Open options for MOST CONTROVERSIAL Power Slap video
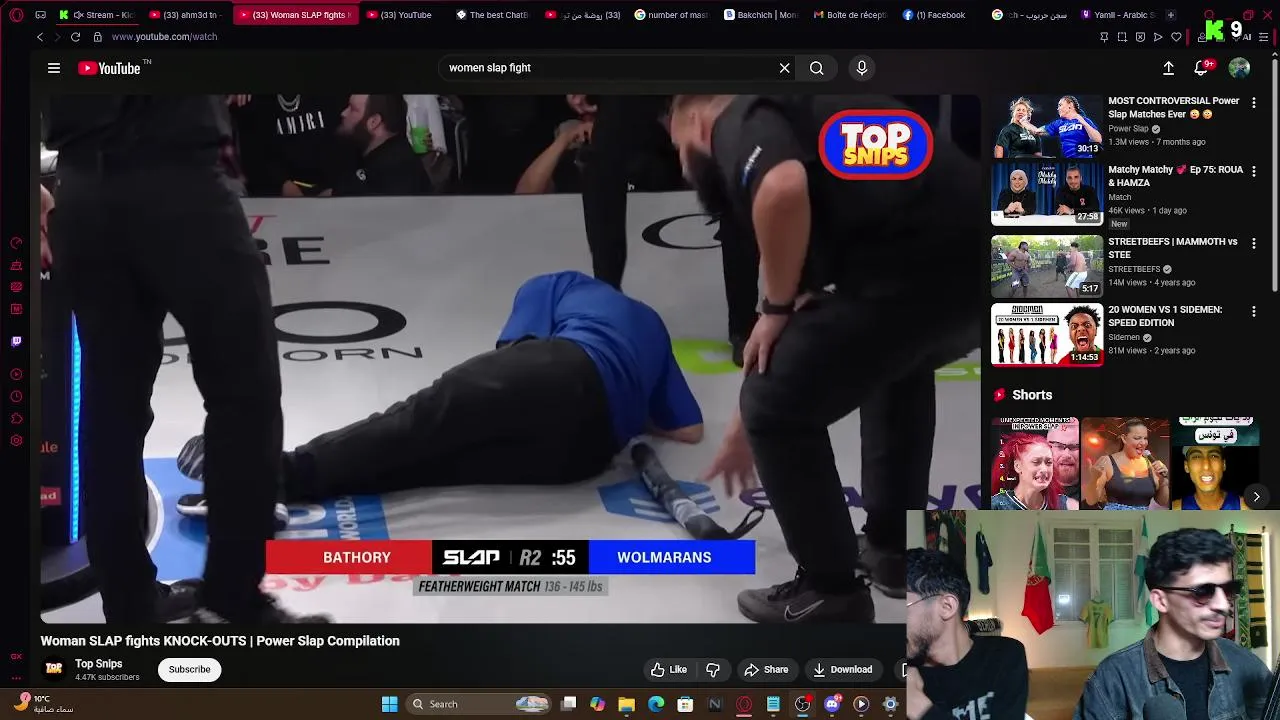The image size is (1280, 720). [x=1254, y=103]
